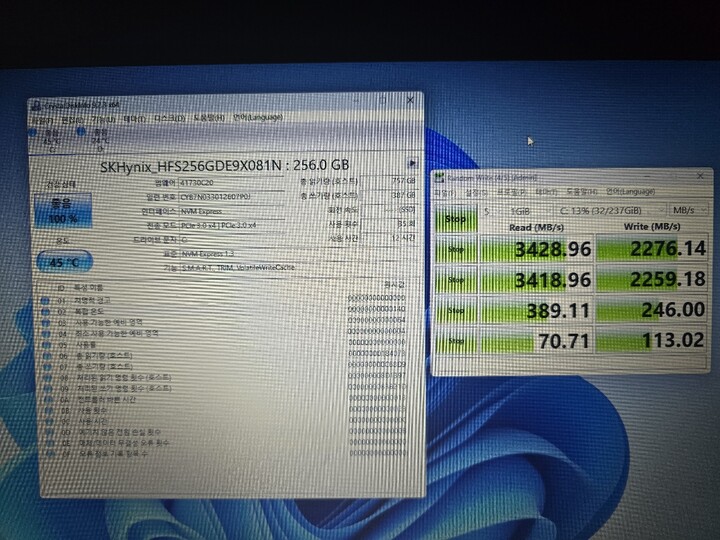Click the next-disk arrow beside the SKHynix title
This screenshot has width=720, height=540.
[412, 163]
